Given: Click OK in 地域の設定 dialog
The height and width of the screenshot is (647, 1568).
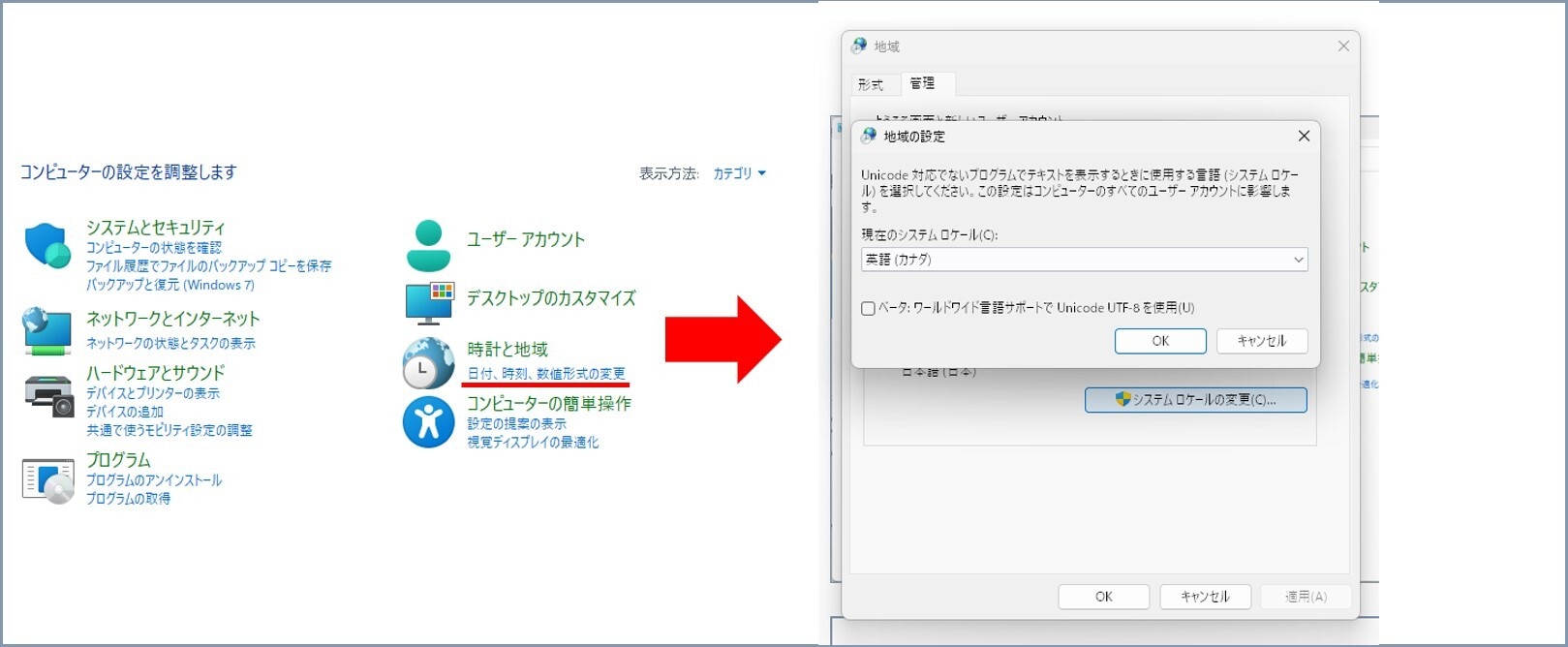Looking at the screenshot, I should [x=1160, y=341].
